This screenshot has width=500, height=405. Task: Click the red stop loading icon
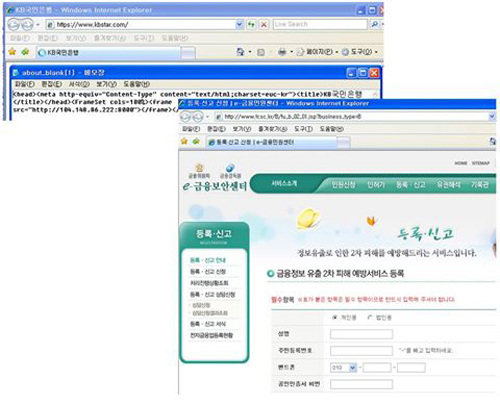(264, 24)
